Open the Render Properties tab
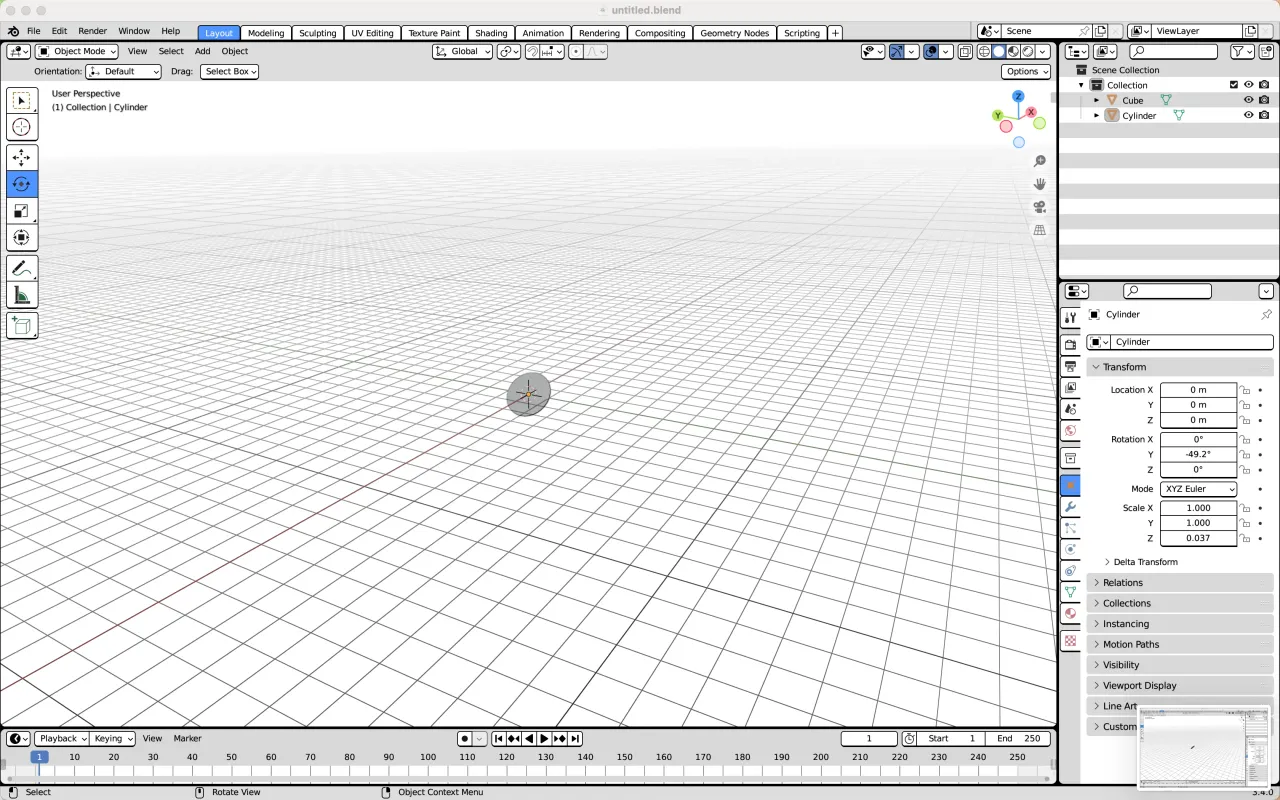The height and width of the screenshot is (800, 1280). point(1070,343)
